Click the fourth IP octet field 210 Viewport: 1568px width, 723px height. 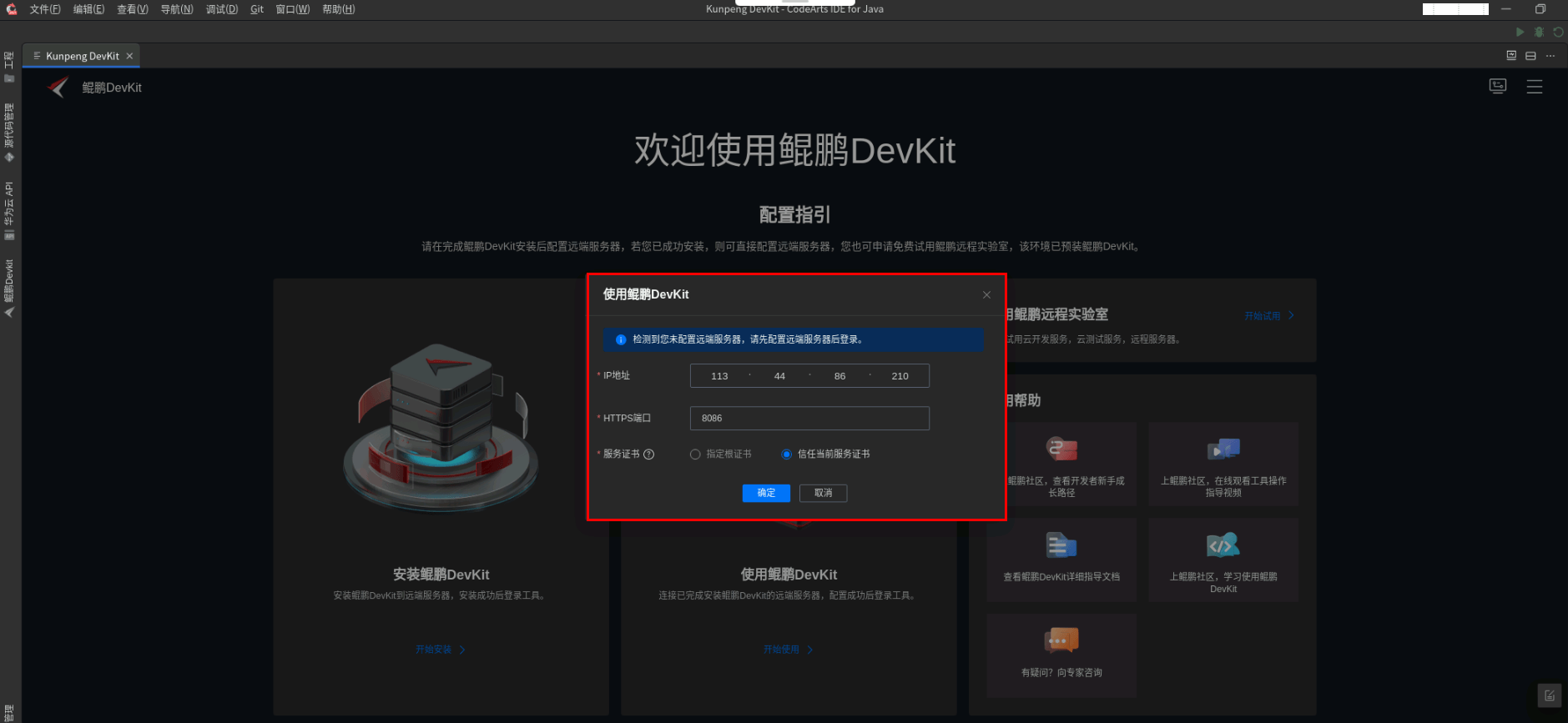900,376
